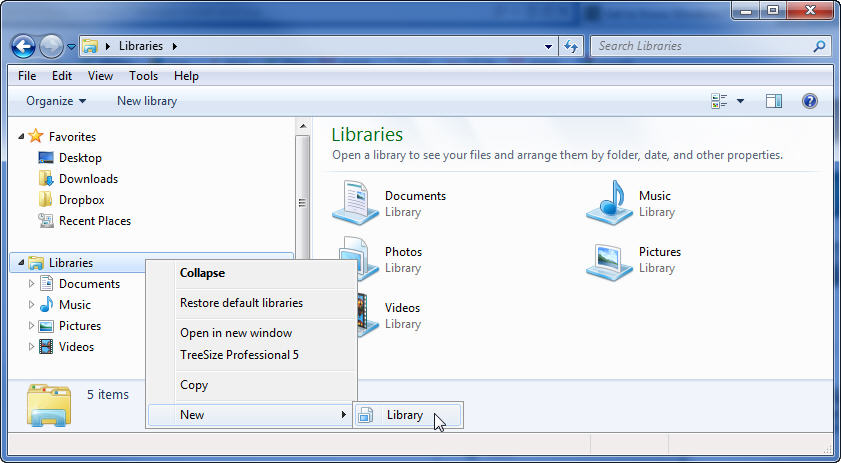
Task: Click the search magnifier icon
Action: (819, 46)
